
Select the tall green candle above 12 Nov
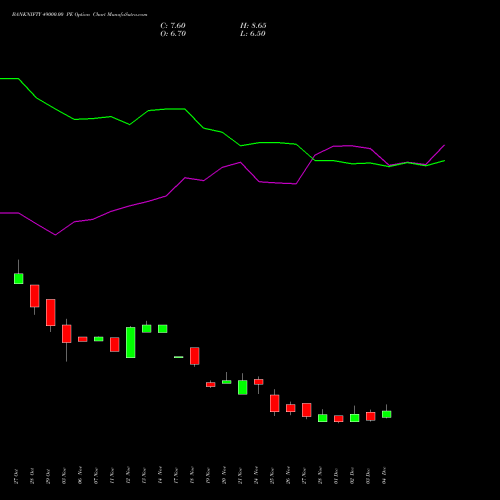coord(131,343)
